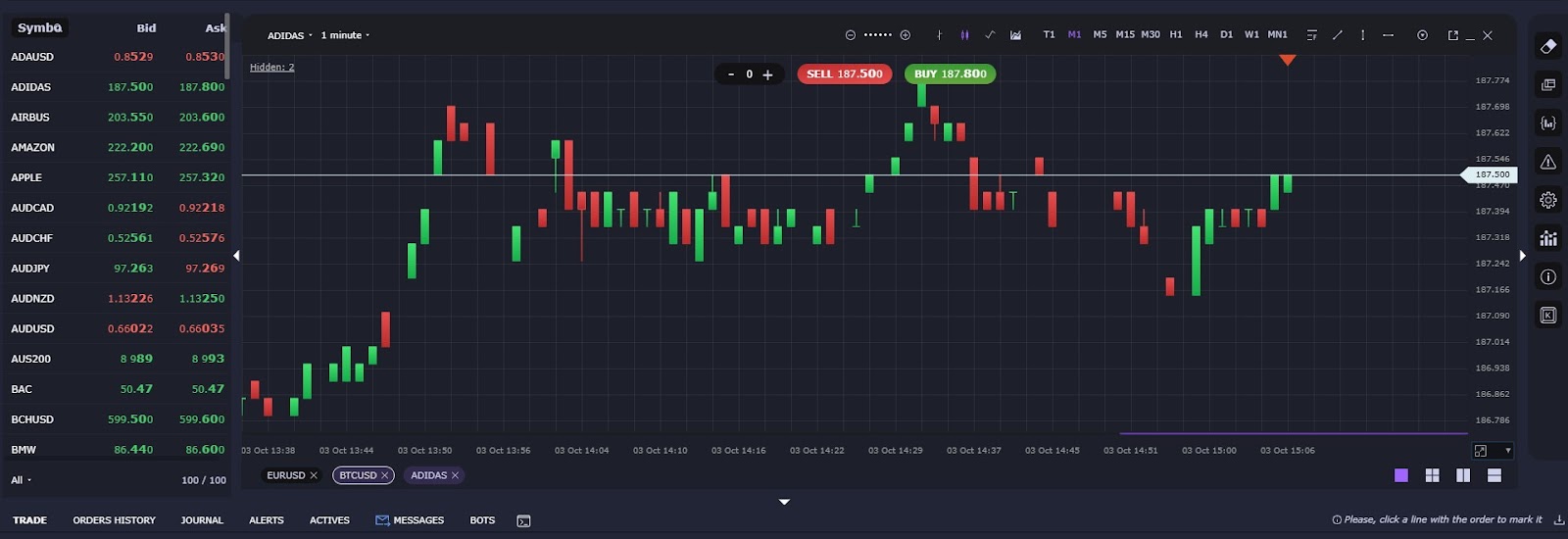
Task: Click the zoom in plus icon
Action: pos(906,35)
